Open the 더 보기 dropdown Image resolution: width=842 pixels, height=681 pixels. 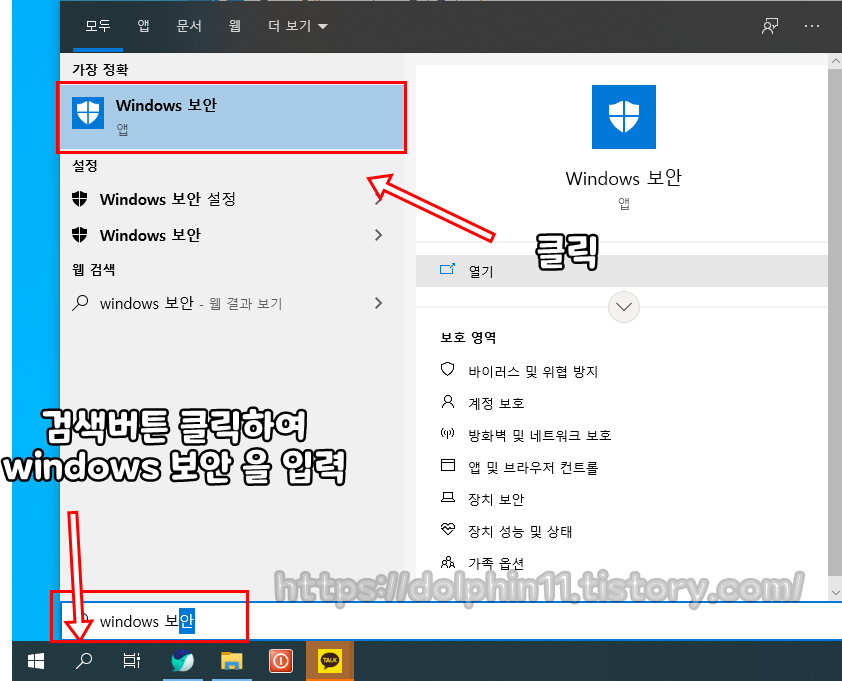point(297,26)
